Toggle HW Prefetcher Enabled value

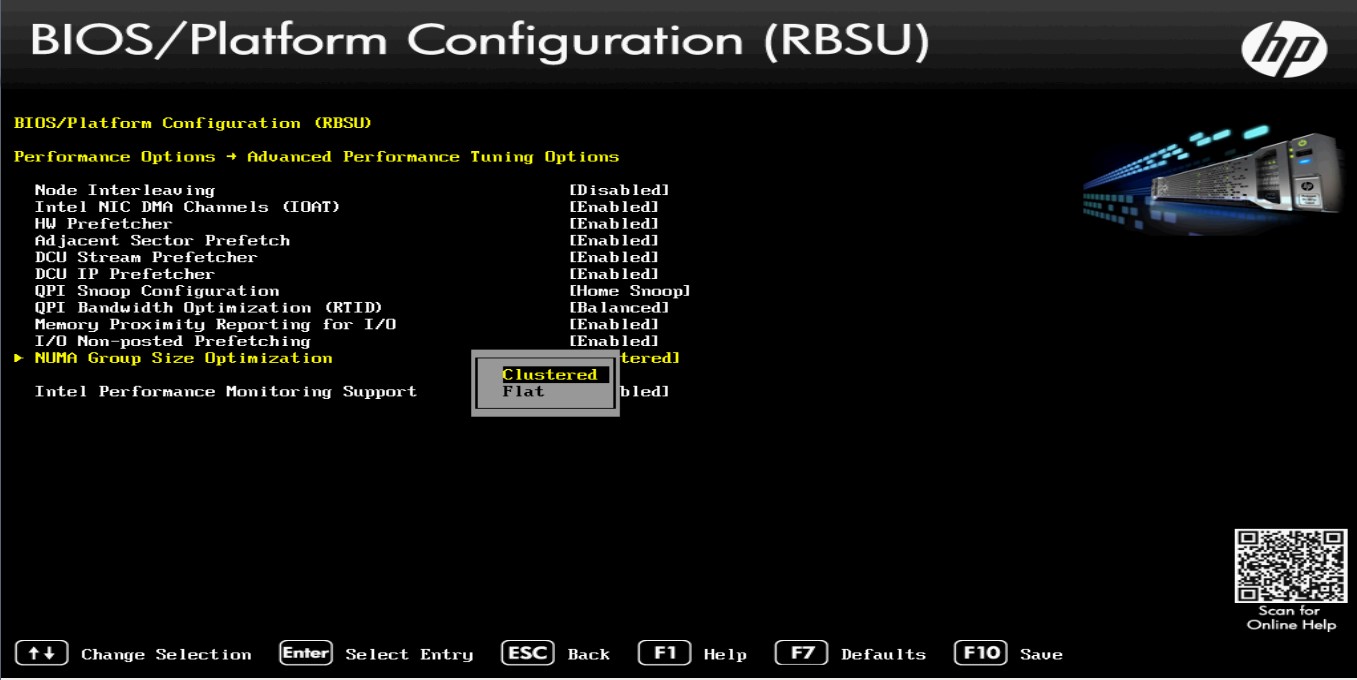point(613,224)
